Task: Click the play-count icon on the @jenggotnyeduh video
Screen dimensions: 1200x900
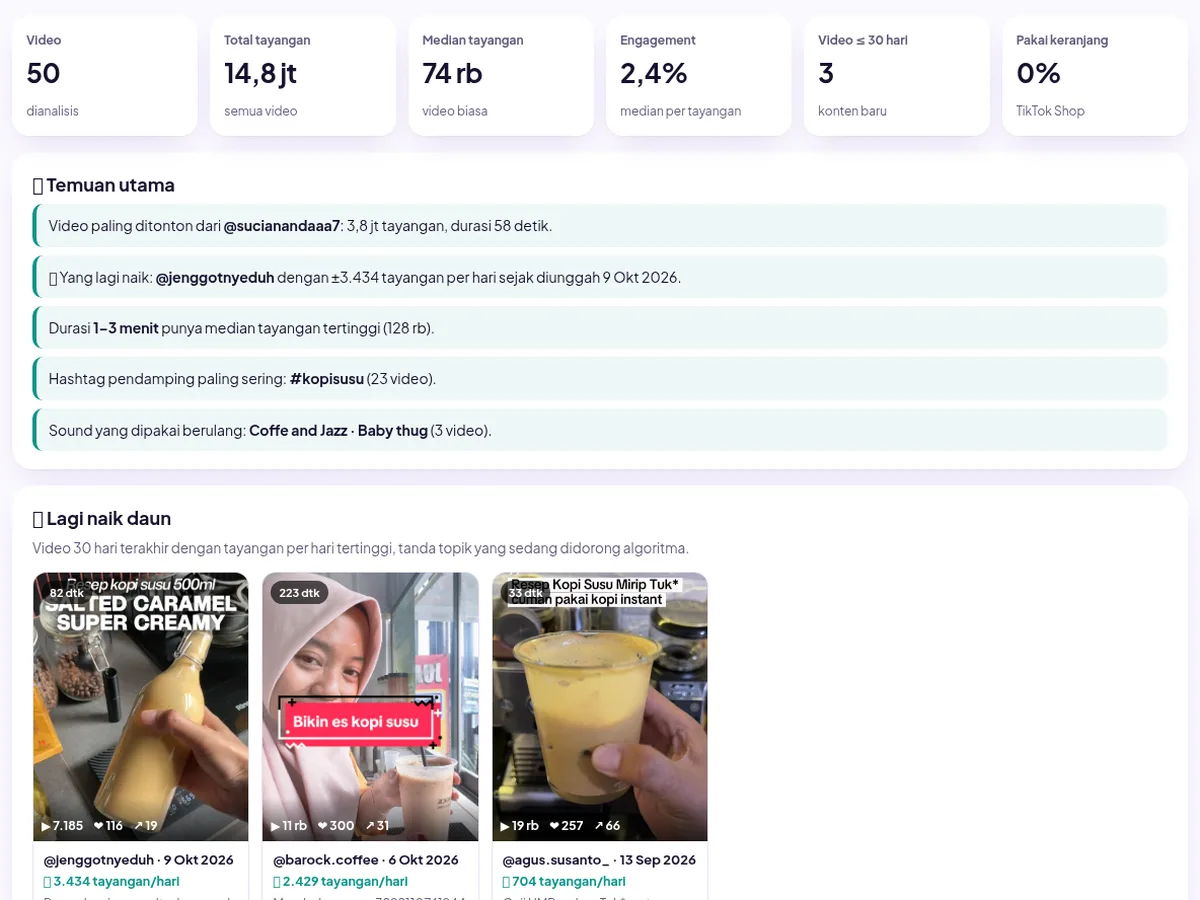Action: pos(46,826)
